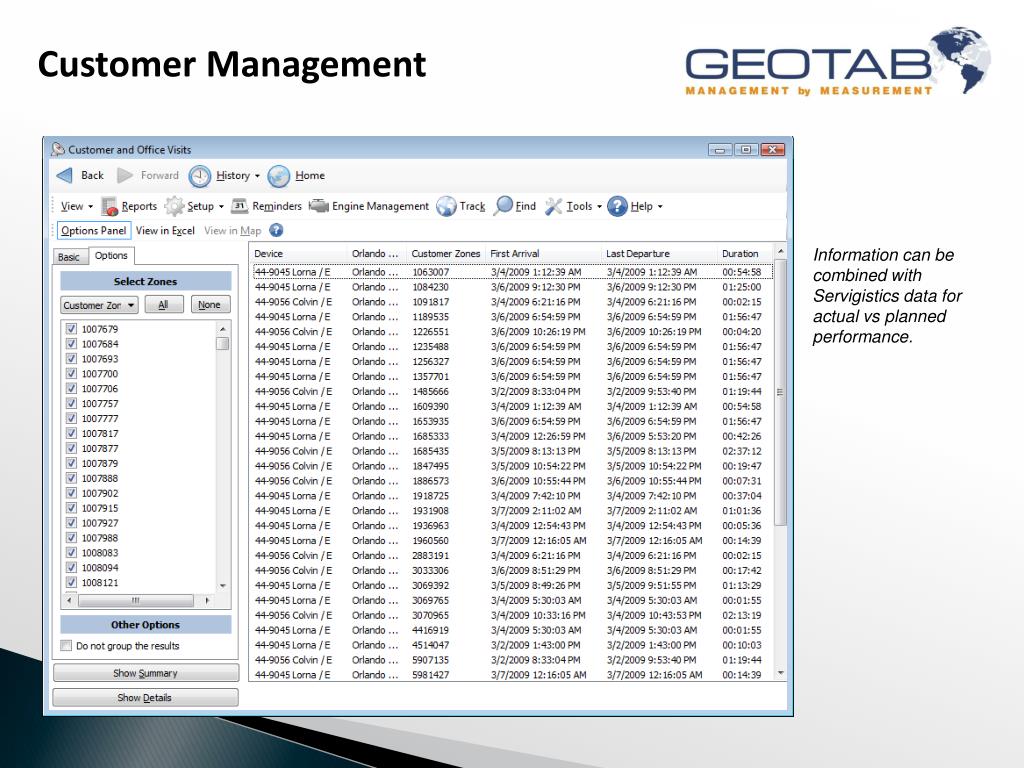Click the Forward arrow icon
The width and height of the screenshot is (1024, 768).
click(125, 175)
